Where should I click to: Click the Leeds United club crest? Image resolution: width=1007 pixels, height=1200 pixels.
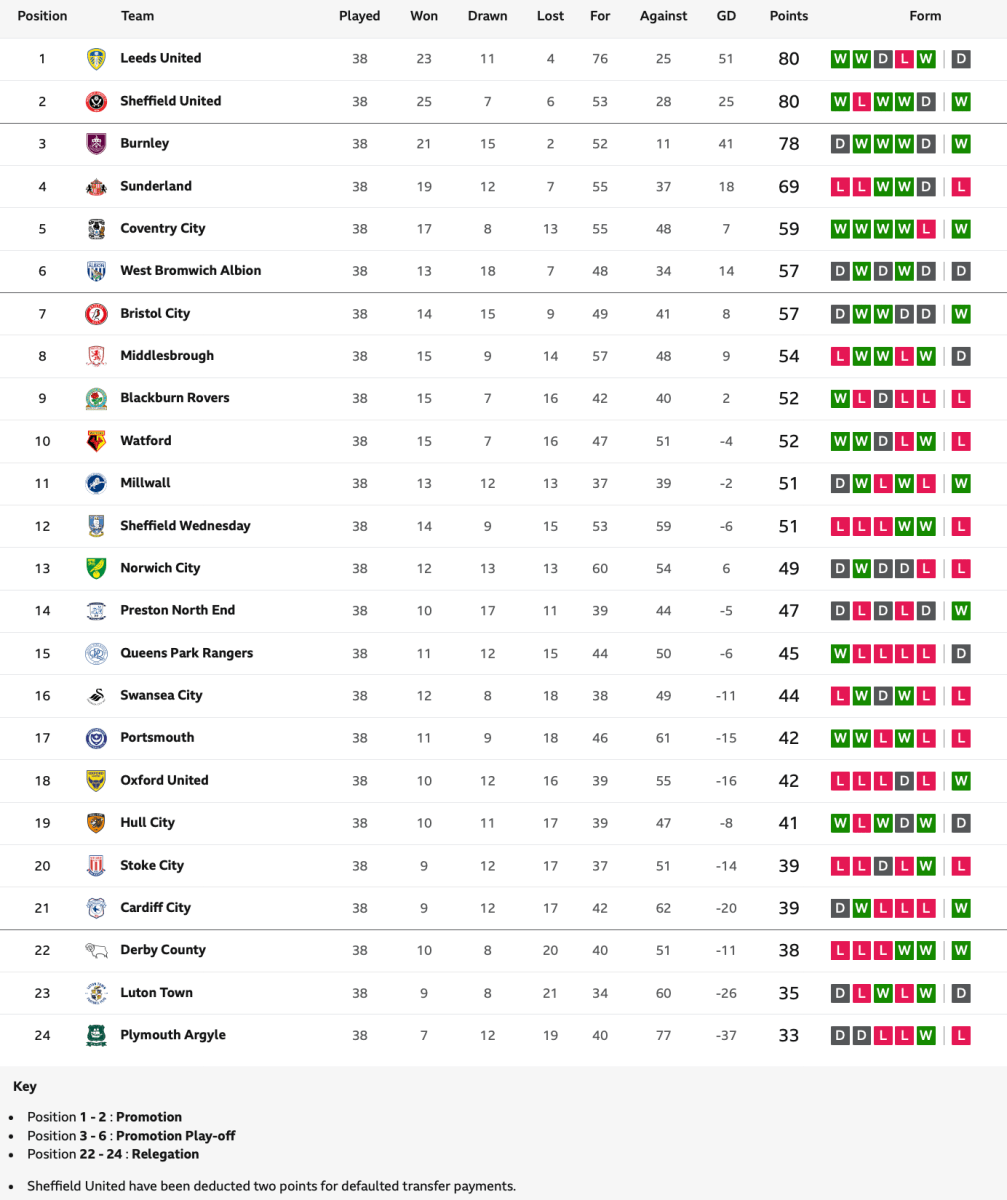tap(96, 59)
